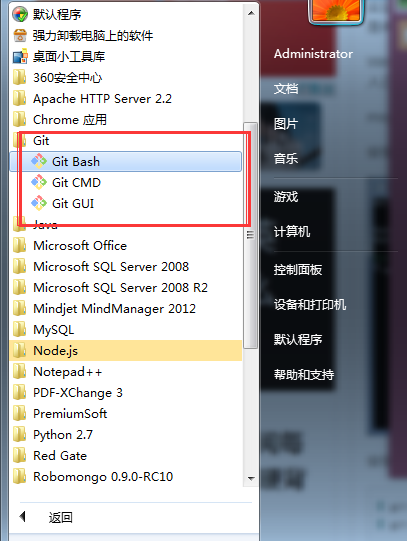The height and width of the screenshot is (541, 407).
Task: Expand the Microsoft SQL Server 2008 R2 folder
Action: click(126, 288)
